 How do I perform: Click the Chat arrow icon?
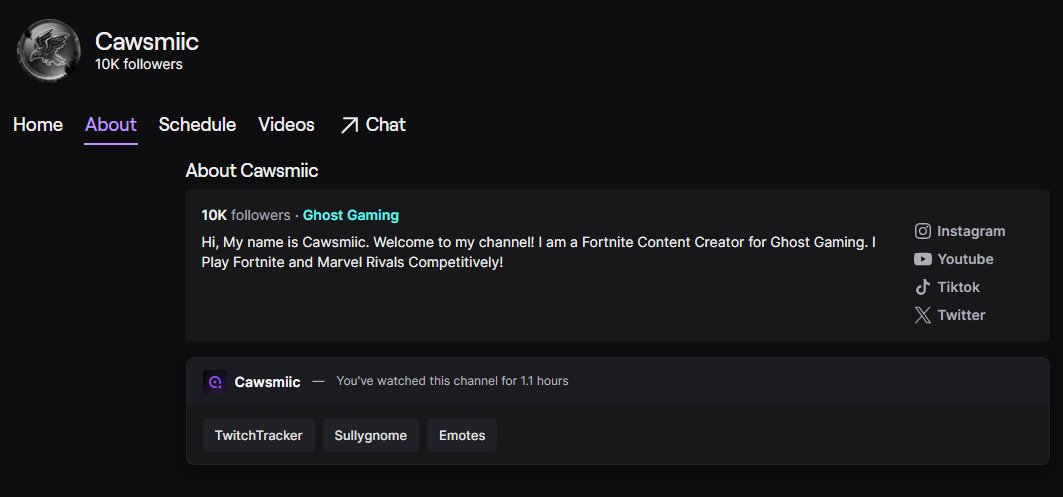coord(349,125)
